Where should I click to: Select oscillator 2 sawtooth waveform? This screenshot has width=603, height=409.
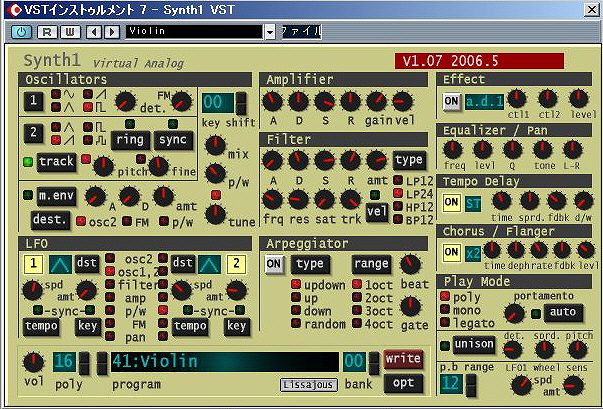coord(57,140)
